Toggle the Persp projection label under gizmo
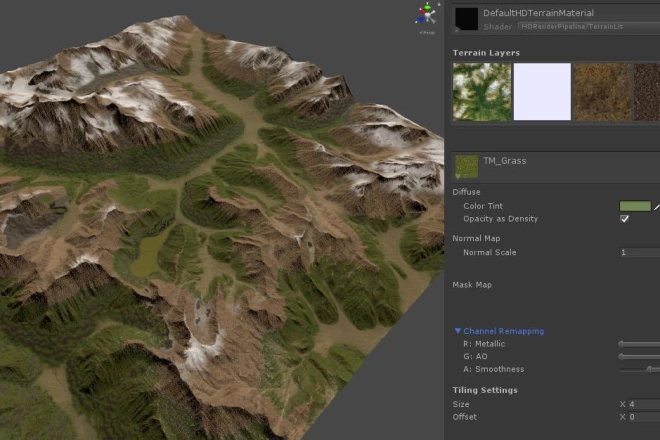Screen dimensions: 660x440 pos(427,31)
